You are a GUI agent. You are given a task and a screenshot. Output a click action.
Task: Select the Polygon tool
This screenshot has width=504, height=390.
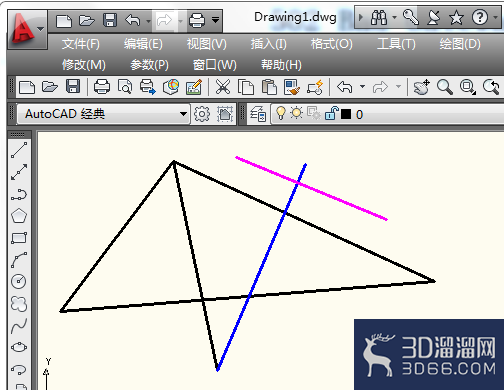tap(19, 216)
